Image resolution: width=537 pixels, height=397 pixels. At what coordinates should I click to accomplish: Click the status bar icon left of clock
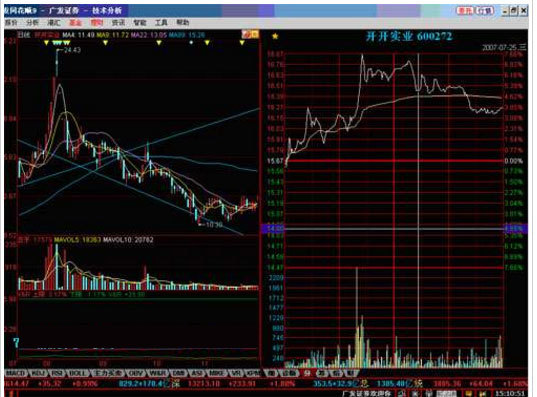pos(483,393)
